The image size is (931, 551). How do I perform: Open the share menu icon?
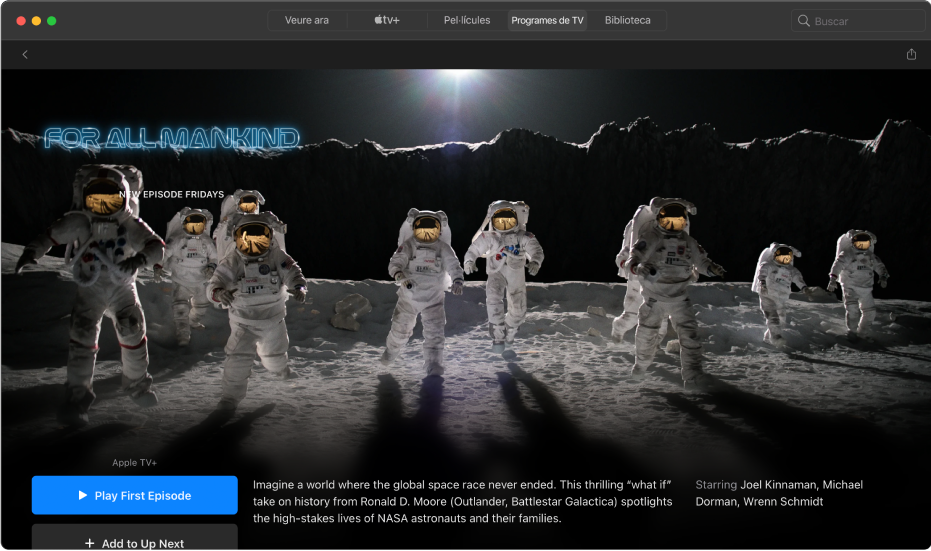click(911, 55)
